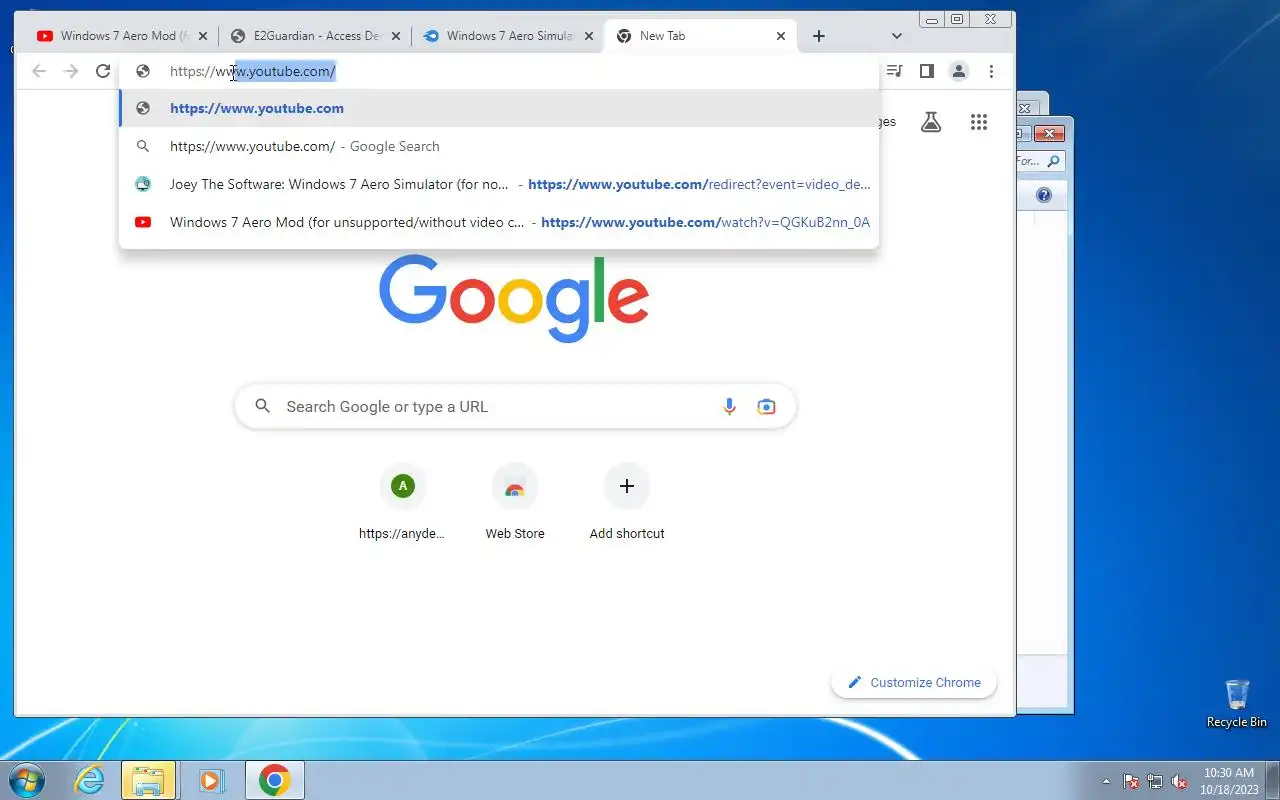Open the network tray icon
1280x800 pixels.
click(1155, 781)
